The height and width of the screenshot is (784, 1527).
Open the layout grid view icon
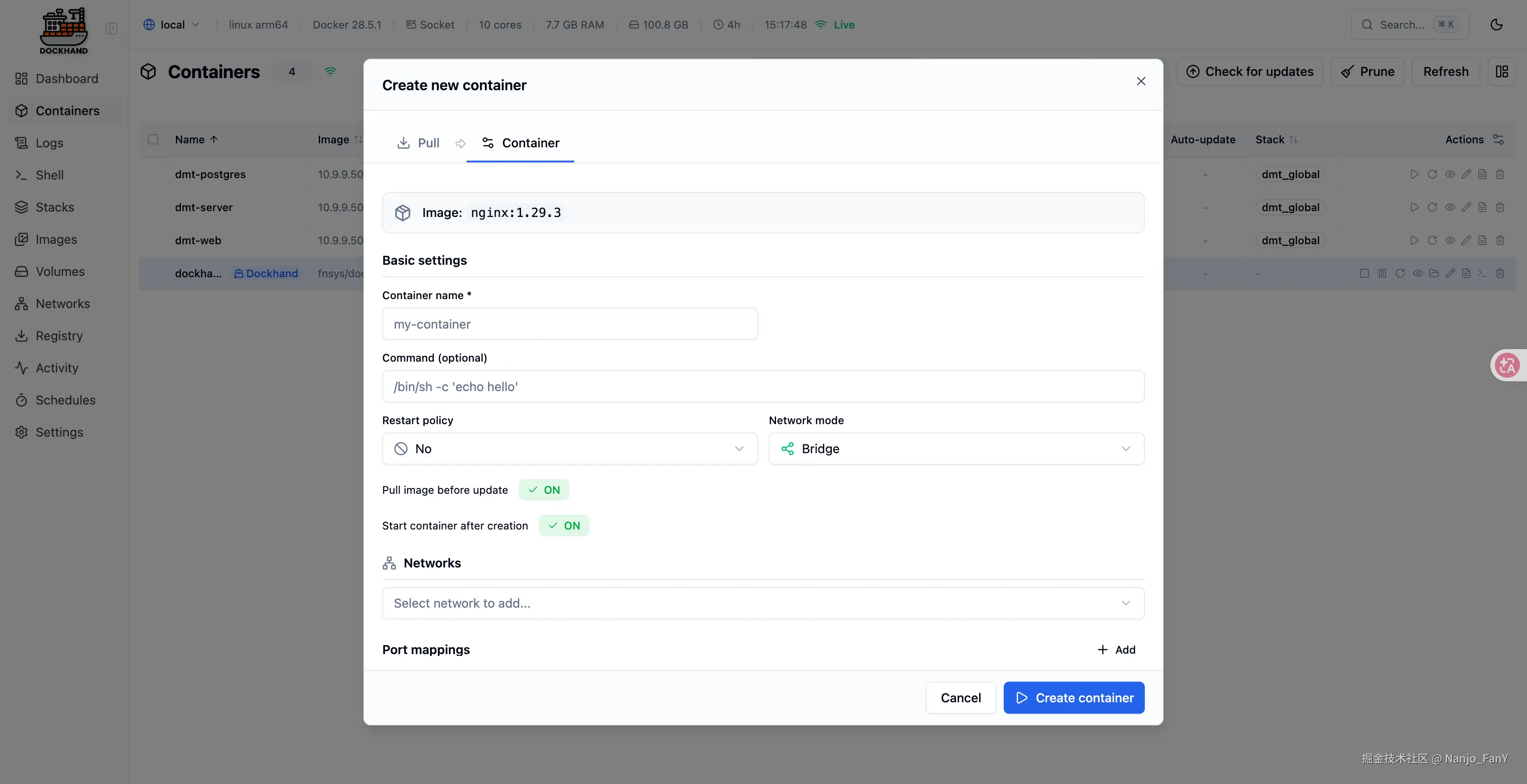click(1502, 72)
